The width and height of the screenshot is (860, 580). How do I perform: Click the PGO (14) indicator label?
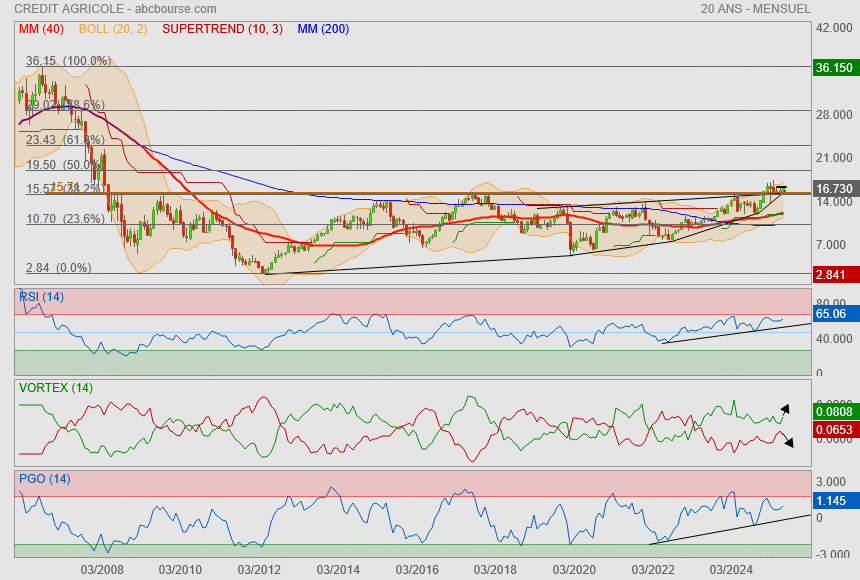pos(44,479)
